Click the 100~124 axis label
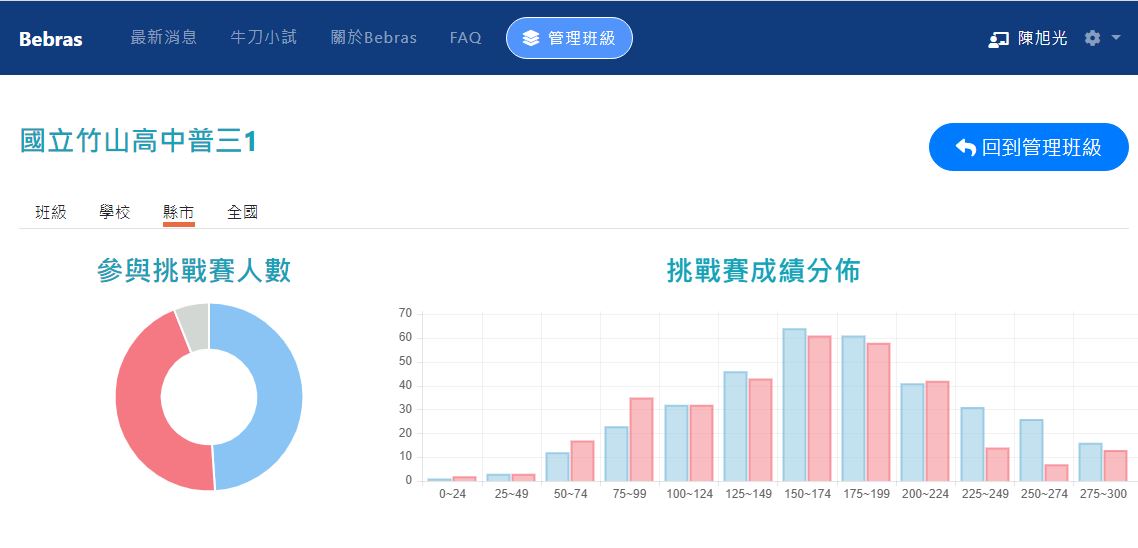The width and height of the screenshot is (1138, 548). tap(689, 494)
